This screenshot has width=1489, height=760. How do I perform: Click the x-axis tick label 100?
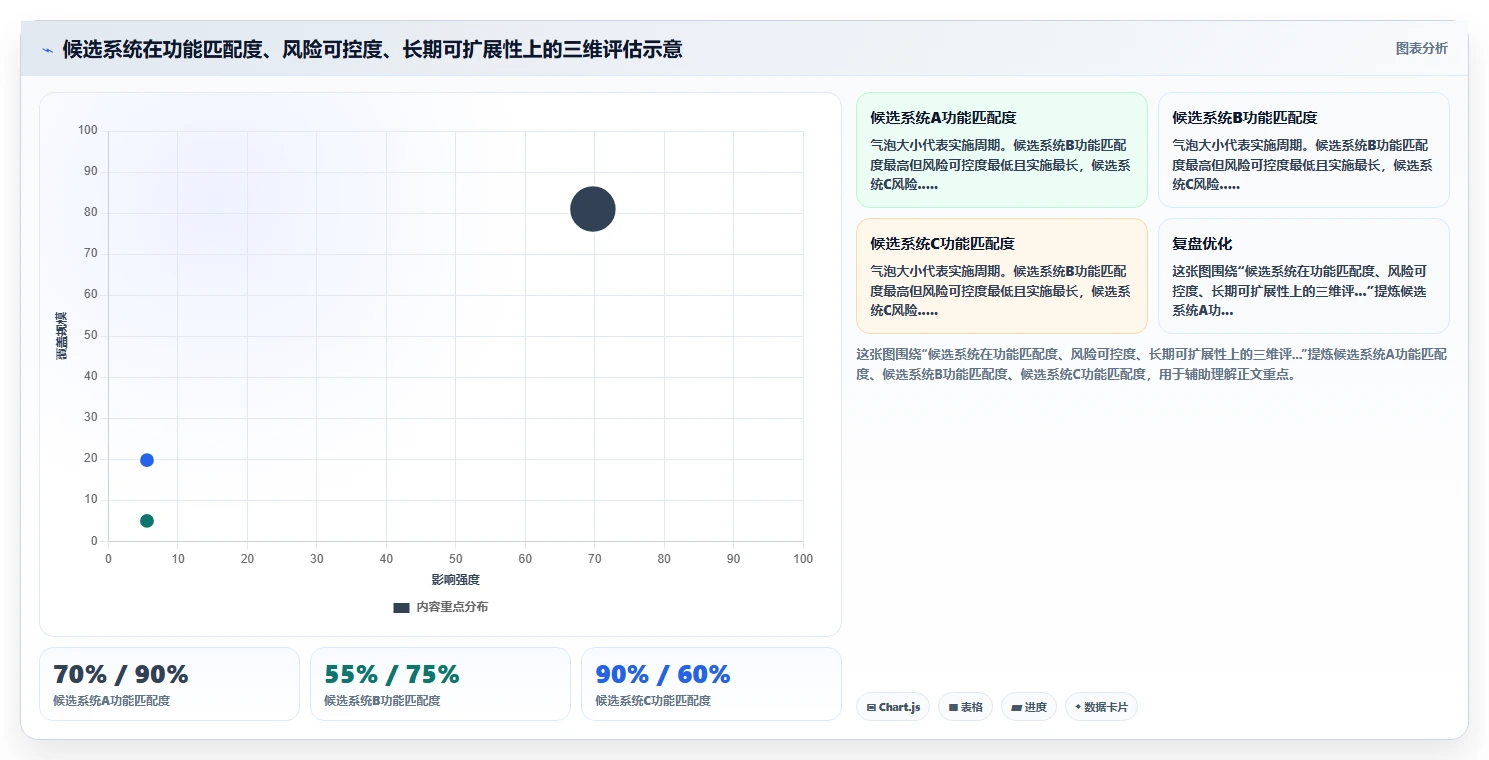803,559
